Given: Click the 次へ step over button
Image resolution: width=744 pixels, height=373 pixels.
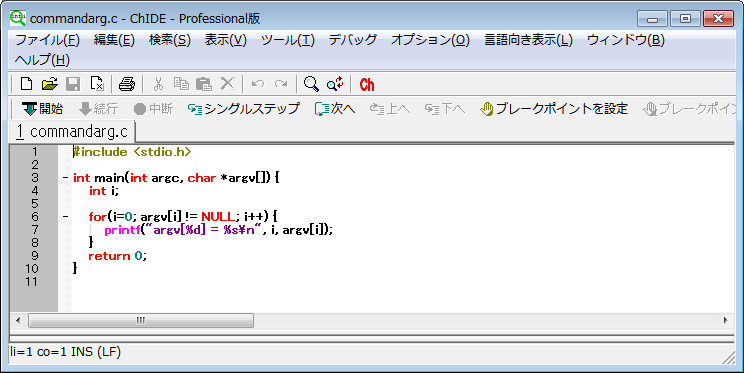Looking at the screenshot, I should click(335, 109).
